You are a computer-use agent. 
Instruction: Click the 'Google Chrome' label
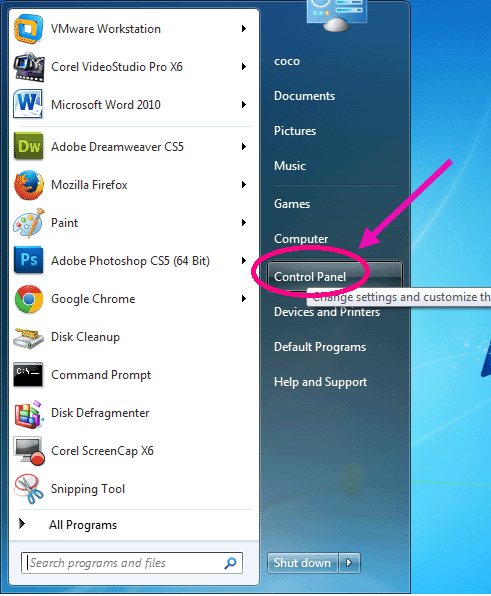[93, 299]
